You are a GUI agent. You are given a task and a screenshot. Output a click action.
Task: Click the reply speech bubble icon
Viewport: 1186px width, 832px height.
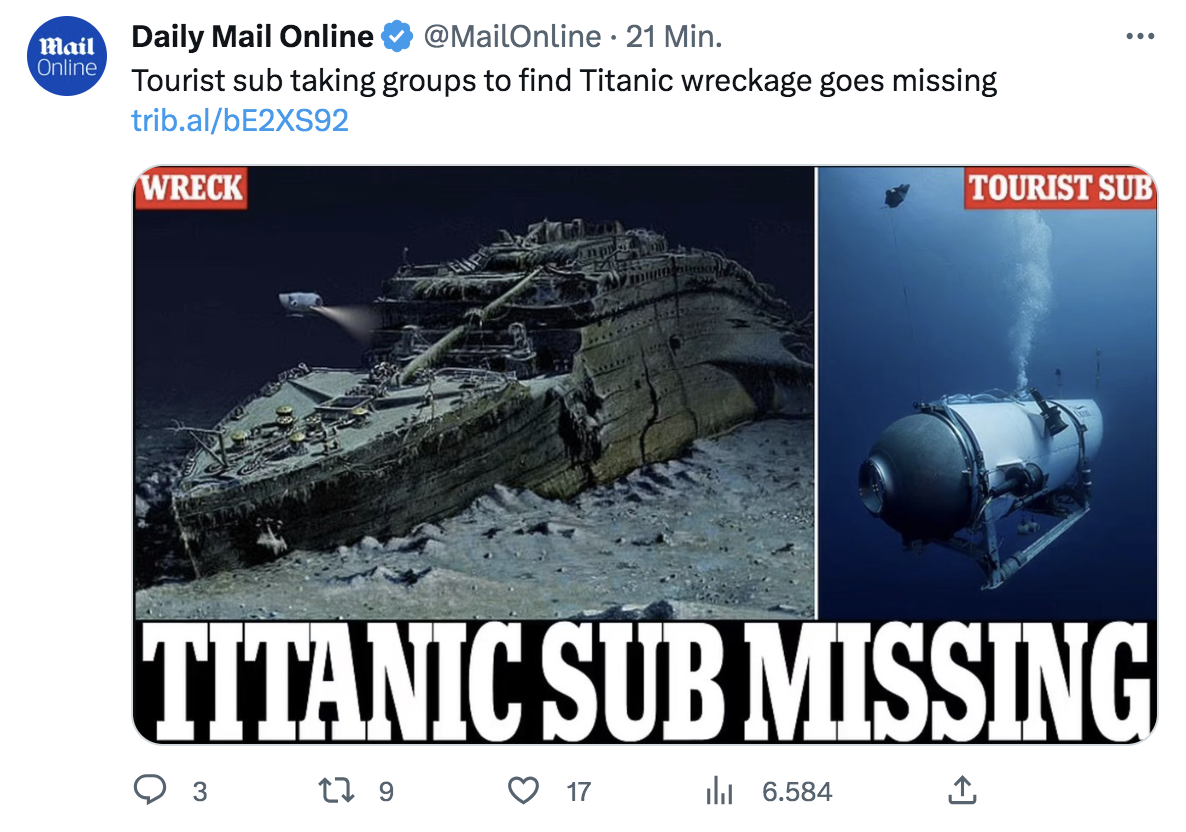pyautogui.click(x=150, y=792)
